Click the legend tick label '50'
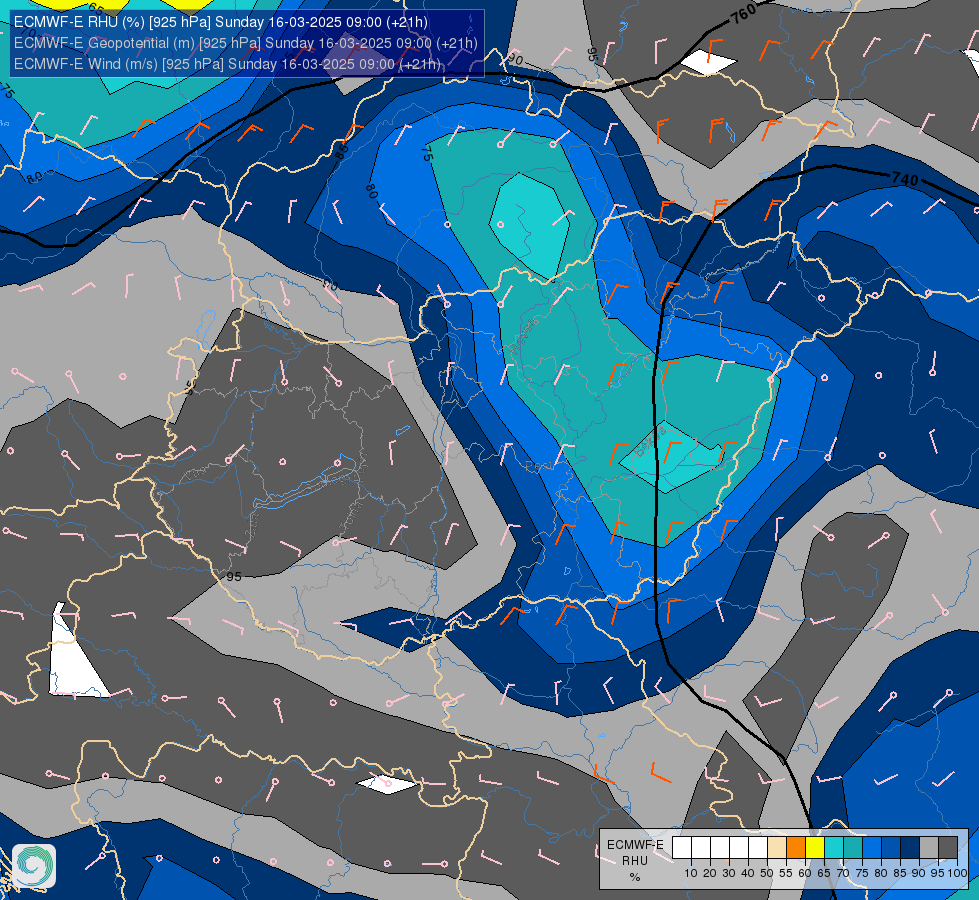Viewport: 979px width, 900px height. [x=767, y=873]
